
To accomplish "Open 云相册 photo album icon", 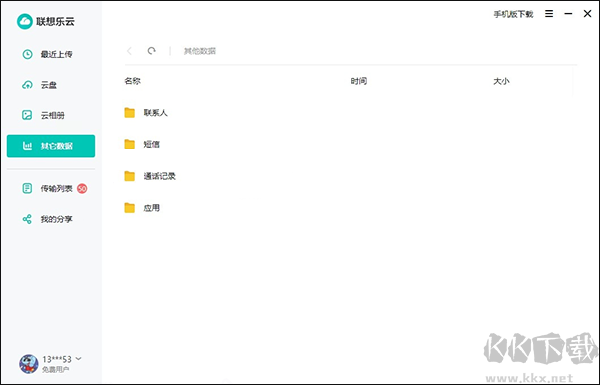I will [27, 115].
